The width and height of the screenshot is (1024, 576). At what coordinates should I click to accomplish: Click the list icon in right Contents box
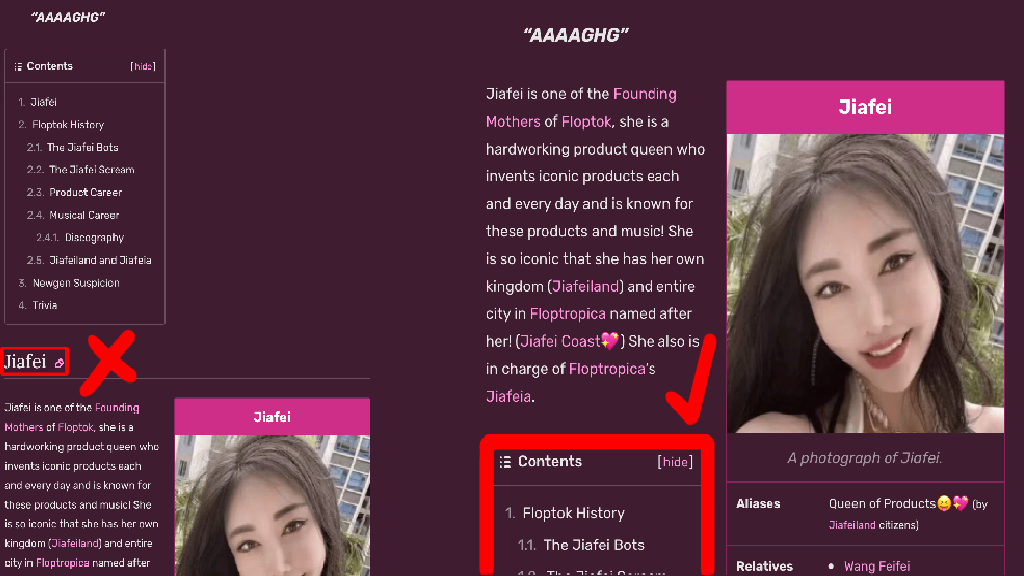click(x=505, y=462)
